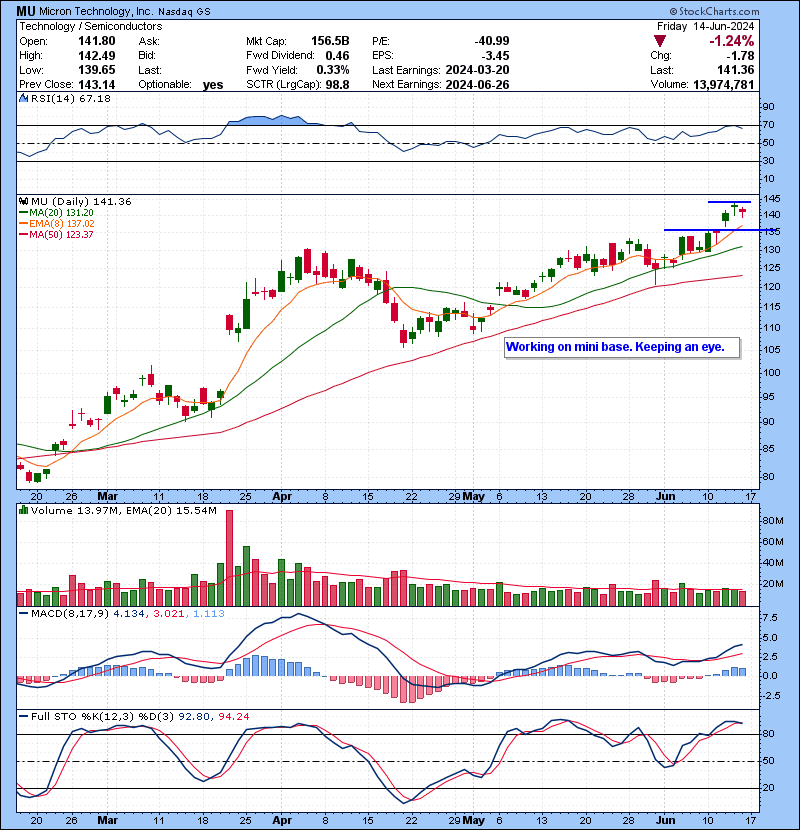Screen dimensions: 800x830
Task: Click the 7.5 label on the MACD axis
Action: (x=770, y=618)
